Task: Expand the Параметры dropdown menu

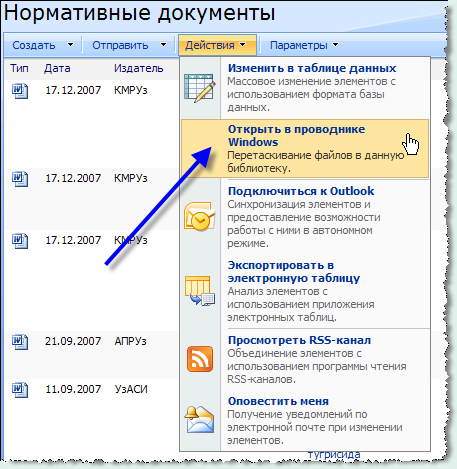Action: pyautogui.click(x=304, y=45)
